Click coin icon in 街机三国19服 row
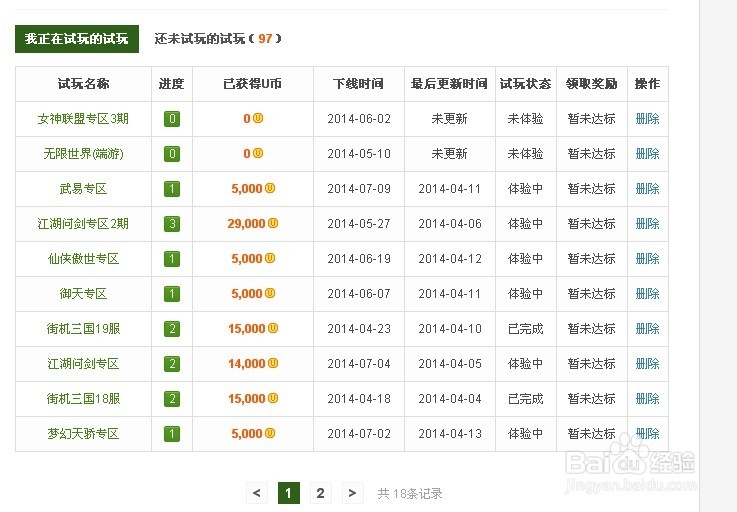The width and height of the screenshot is (737, 512). (273, 328)
